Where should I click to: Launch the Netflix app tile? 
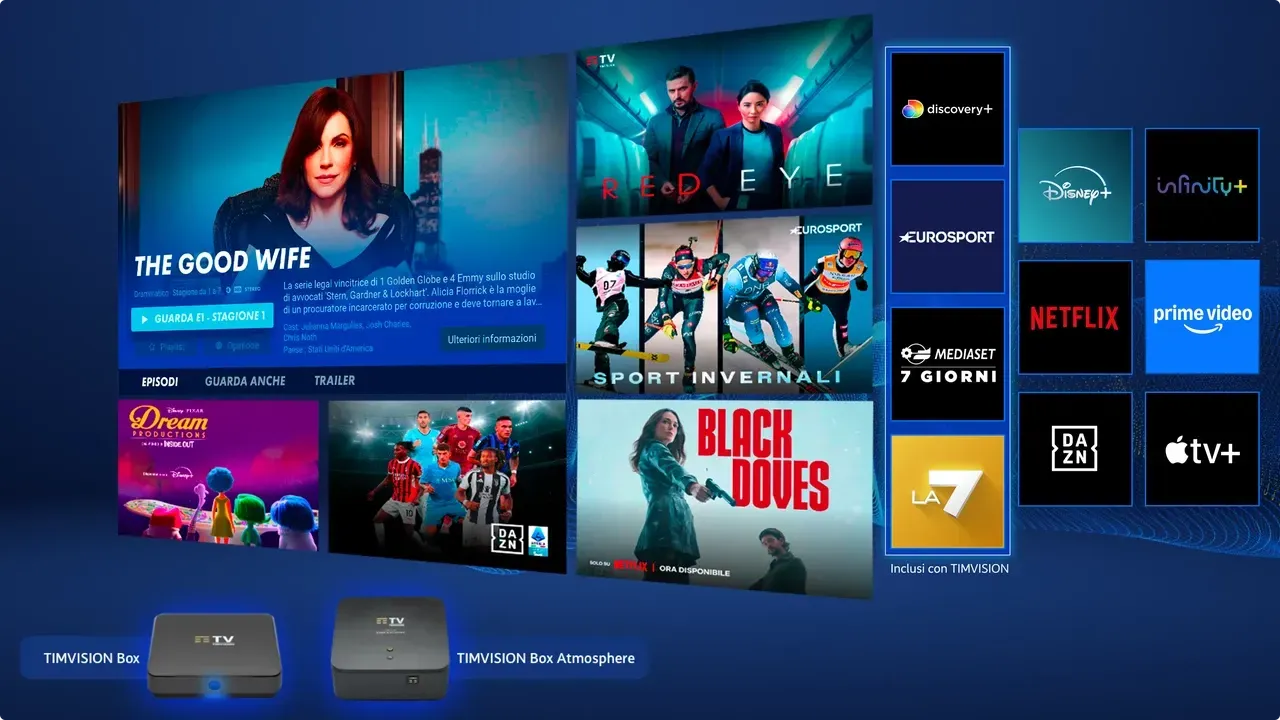1075,317
